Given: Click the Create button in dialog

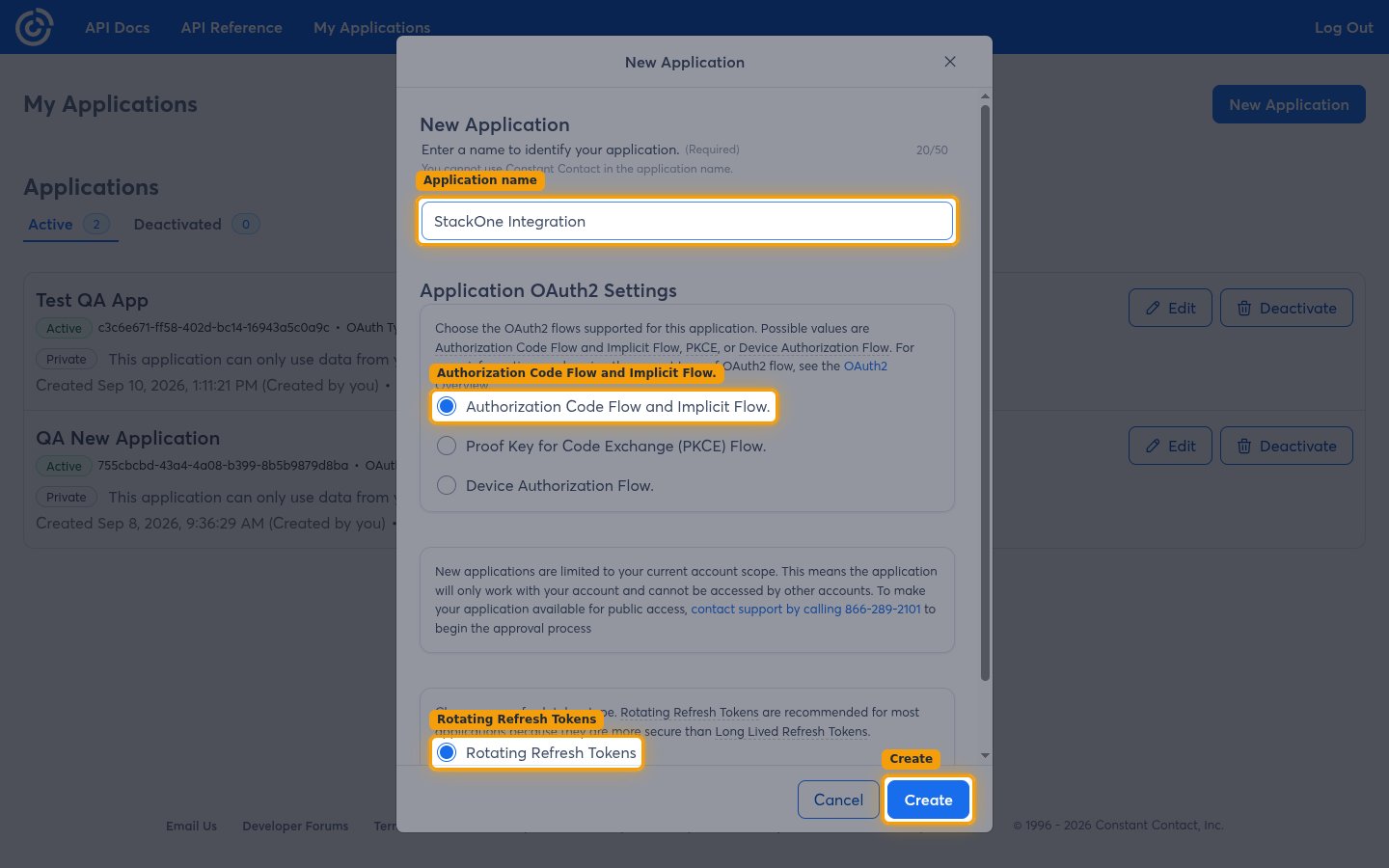Looking at the screenshot, I should click(928, 800).
